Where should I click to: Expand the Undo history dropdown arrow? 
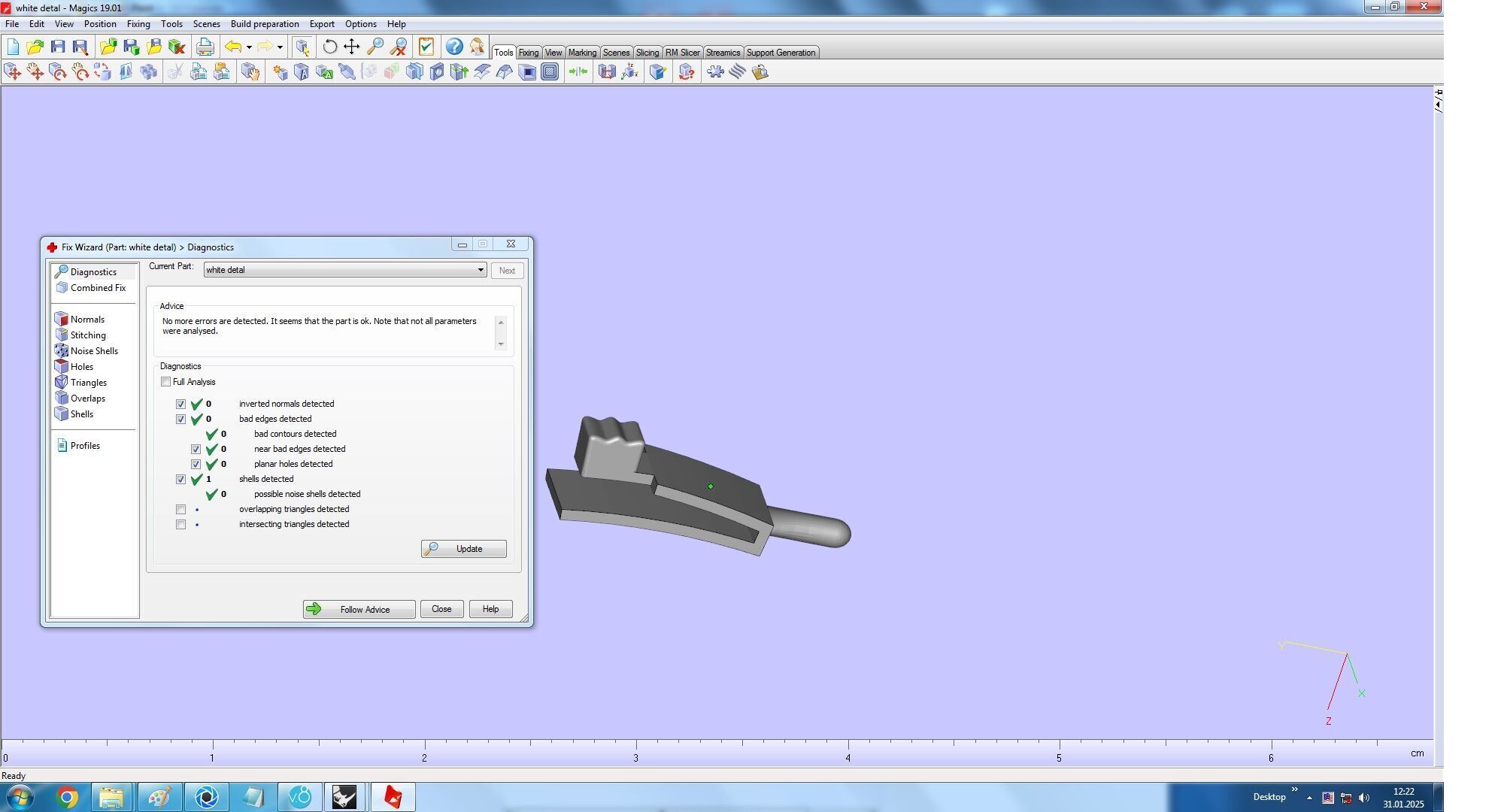[x=249, y=47]
